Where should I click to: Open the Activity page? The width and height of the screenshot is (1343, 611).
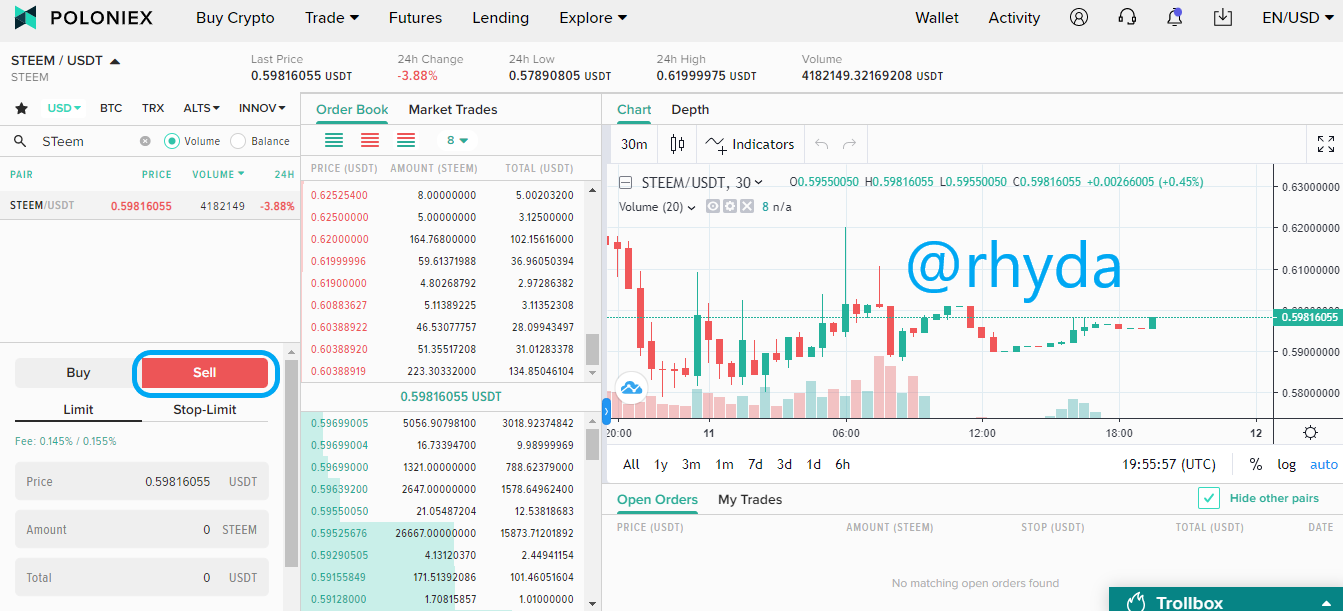tap(1014, 18)
